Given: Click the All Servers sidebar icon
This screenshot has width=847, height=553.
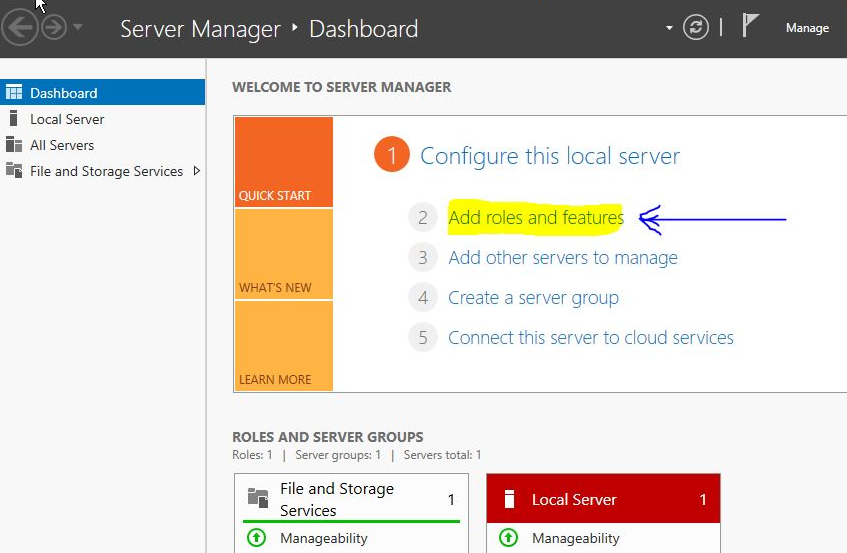Looking at the screenshot, I should pos(14,145).
